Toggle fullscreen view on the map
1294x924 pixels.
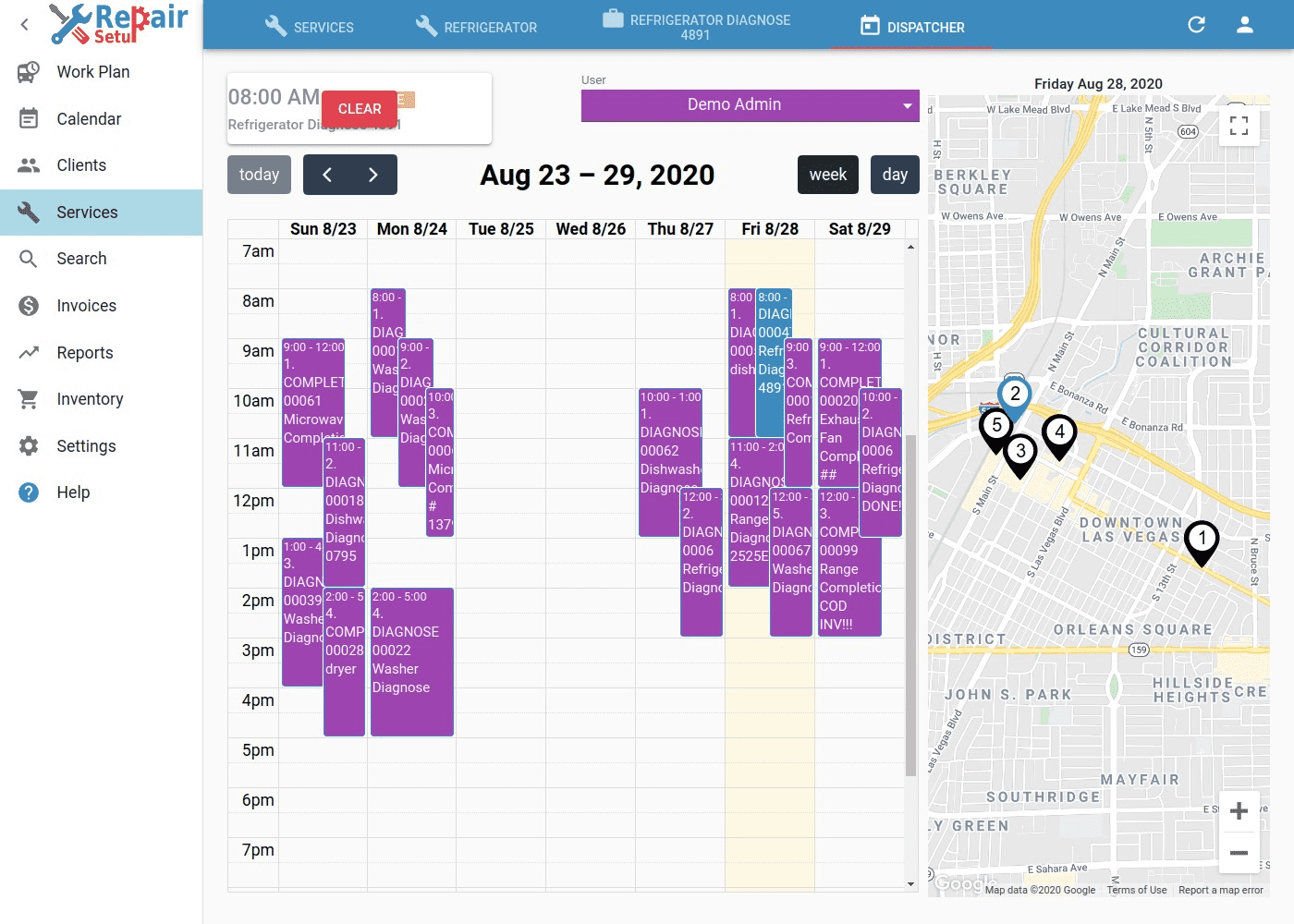point(1239,126)
